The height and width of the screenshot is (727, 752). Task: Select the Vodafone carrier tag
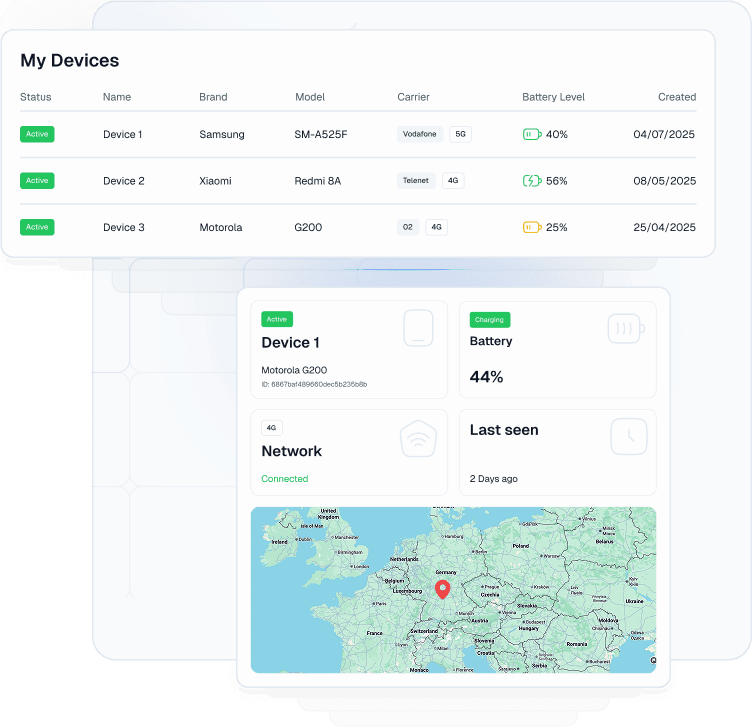[420, 134]
